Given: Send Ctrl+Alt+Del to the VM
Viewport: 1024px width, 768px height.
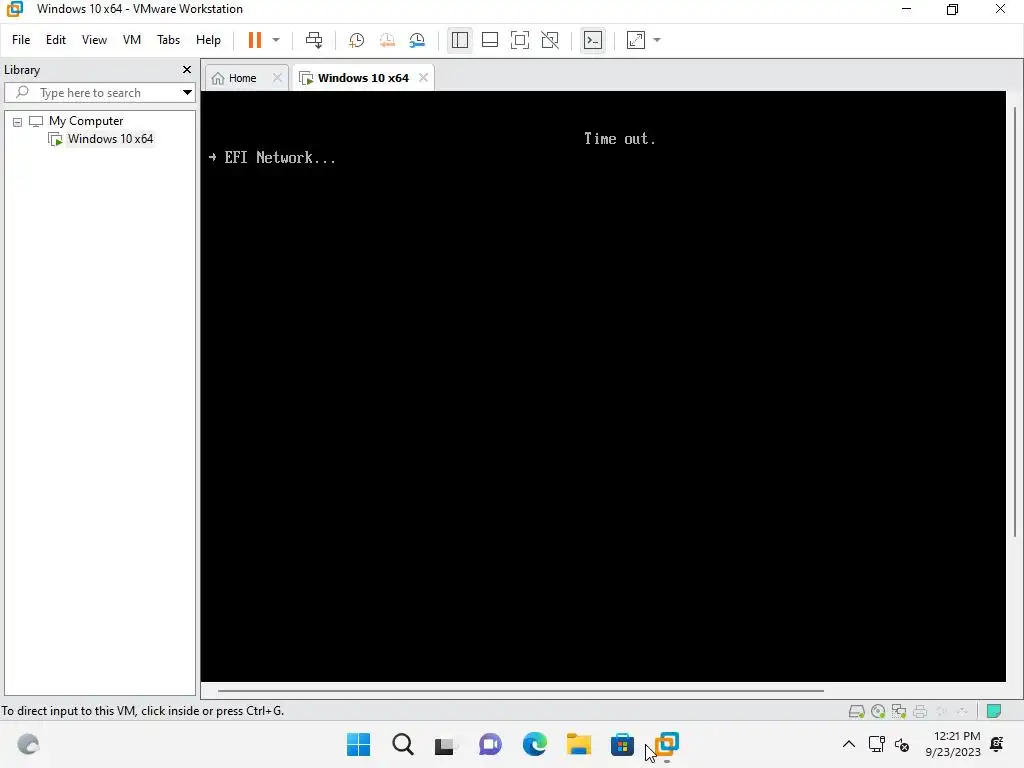Looking at the screenshot, I should pyautogui.click(x=314, y=40).
